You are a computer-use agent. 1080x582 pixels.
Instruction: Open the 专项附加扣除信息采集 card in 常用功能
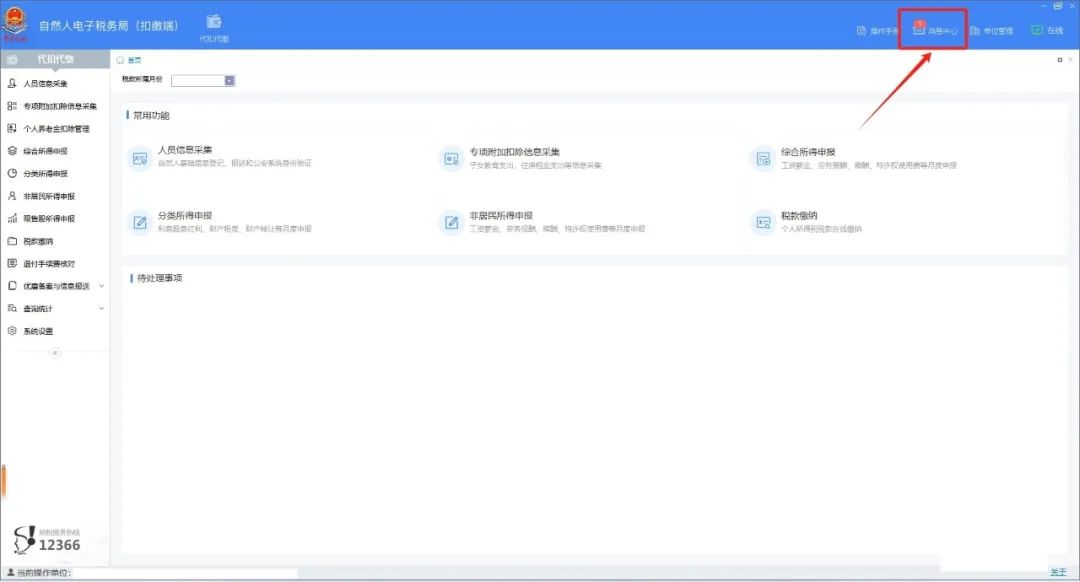click(520, 158)
